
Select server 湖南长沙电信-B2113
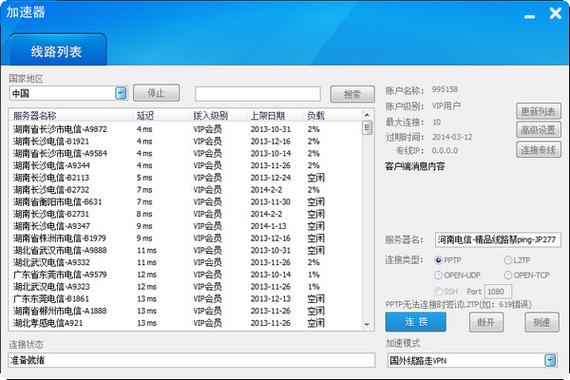(185, 178)
